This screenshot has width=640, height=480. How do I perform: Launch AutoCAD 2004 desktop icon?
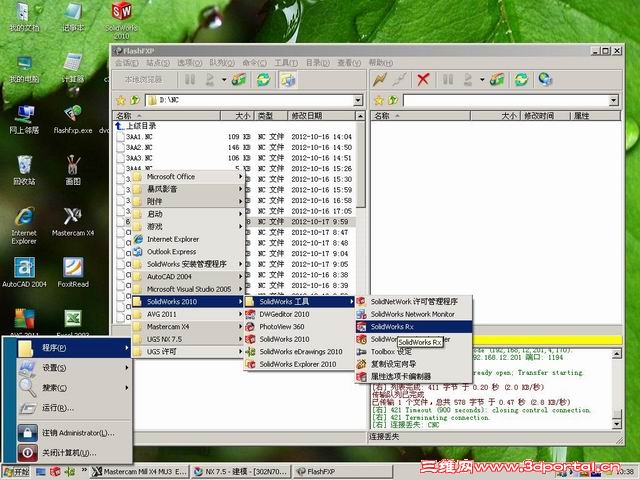pyautogui.click(x=24, y=273)
